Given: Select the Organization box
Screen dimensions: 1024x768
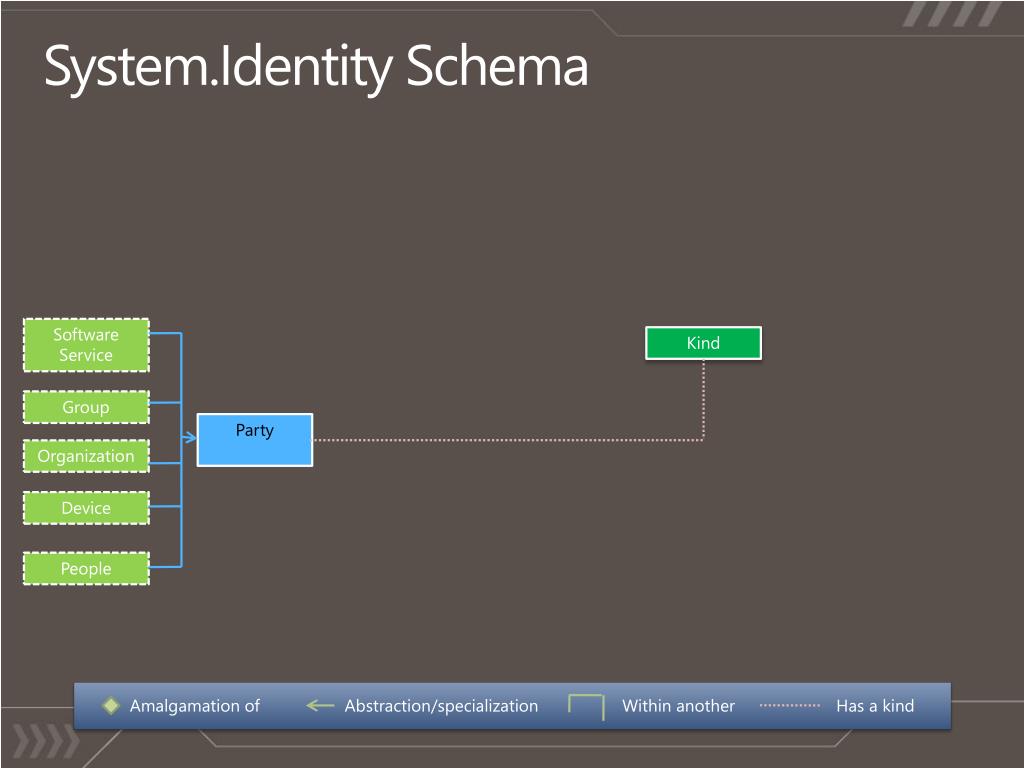Looking at the screenshot, I should click(86, 456).
